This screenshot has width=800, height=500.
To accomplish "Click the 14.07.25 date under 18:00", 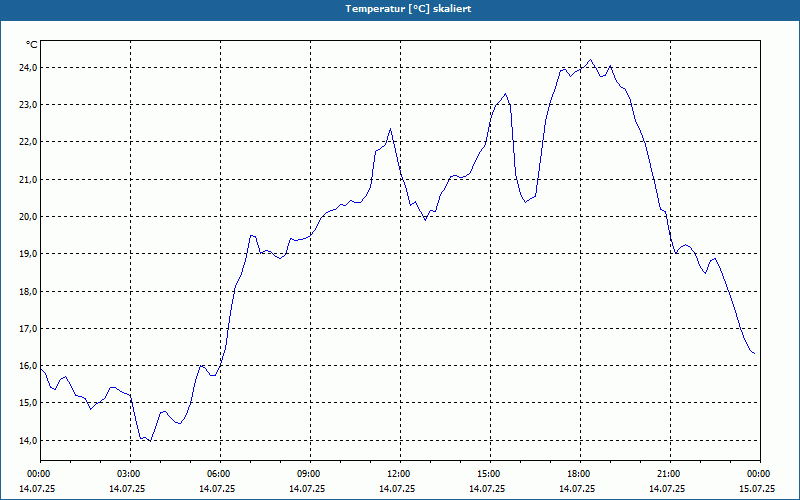I will coord(577,489).
